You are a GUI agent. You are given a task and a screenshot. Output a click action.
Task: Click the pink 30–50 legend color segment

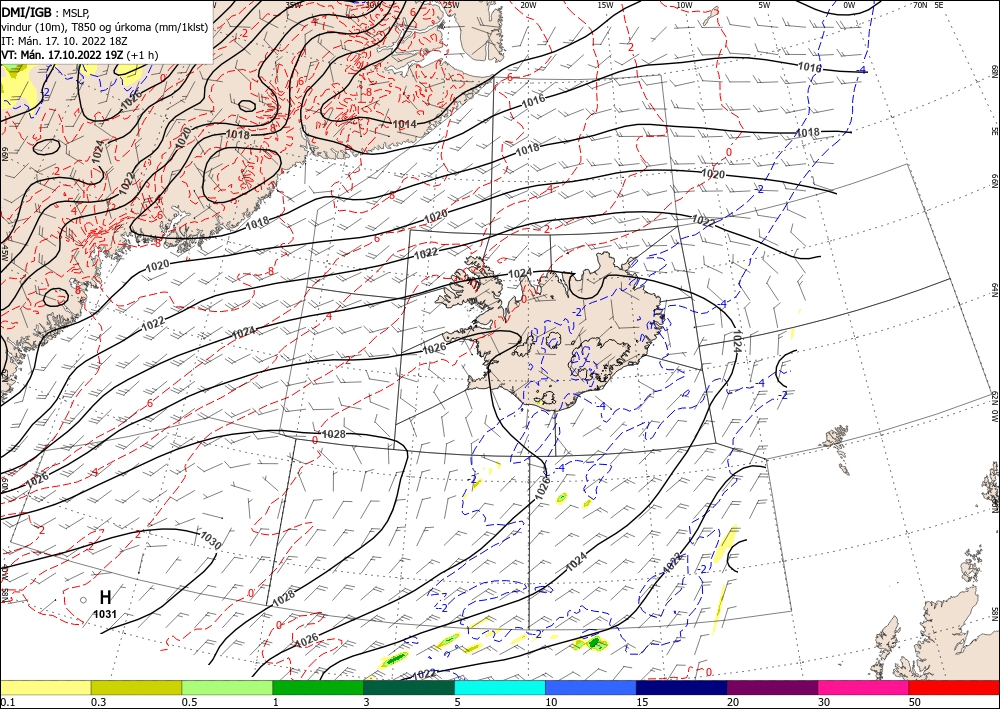(864, 687)
